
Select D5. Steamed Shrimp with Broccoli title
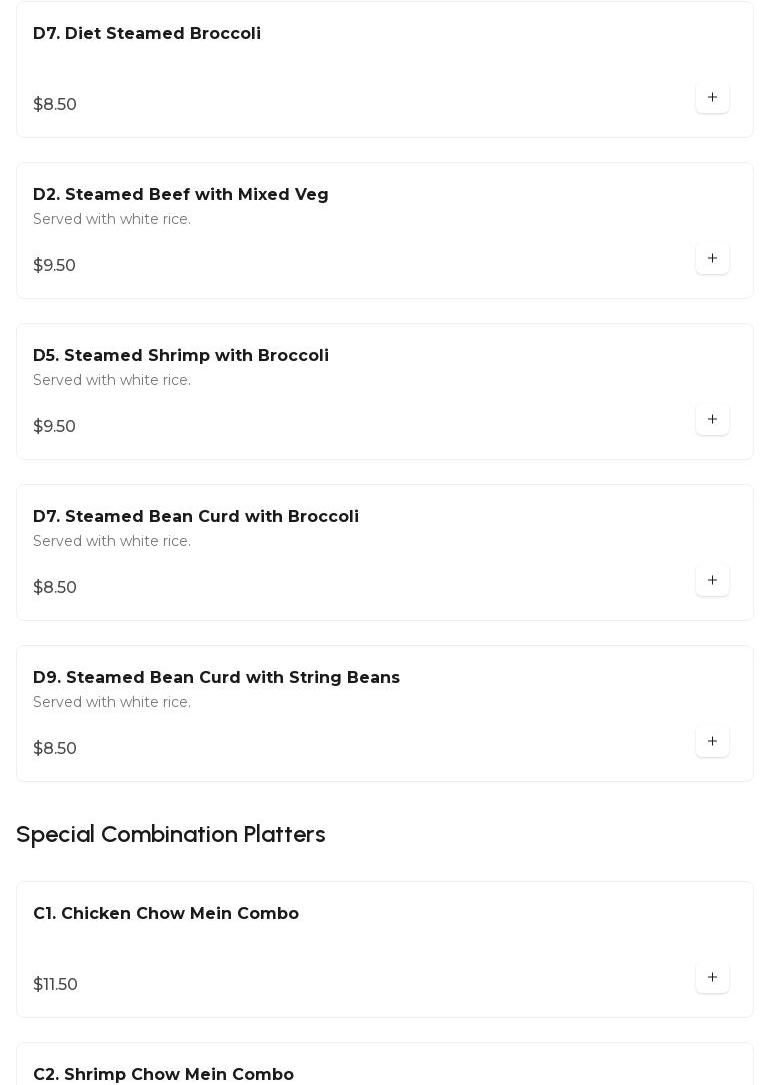181,356
